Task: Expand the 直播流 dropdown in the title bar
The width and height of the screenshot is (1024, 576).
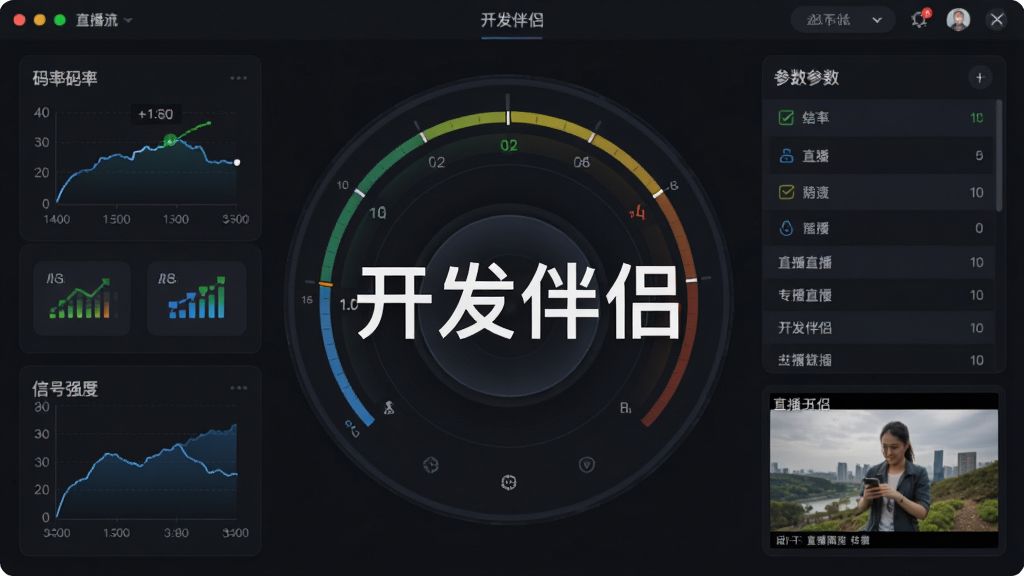Action: point(104,20)
